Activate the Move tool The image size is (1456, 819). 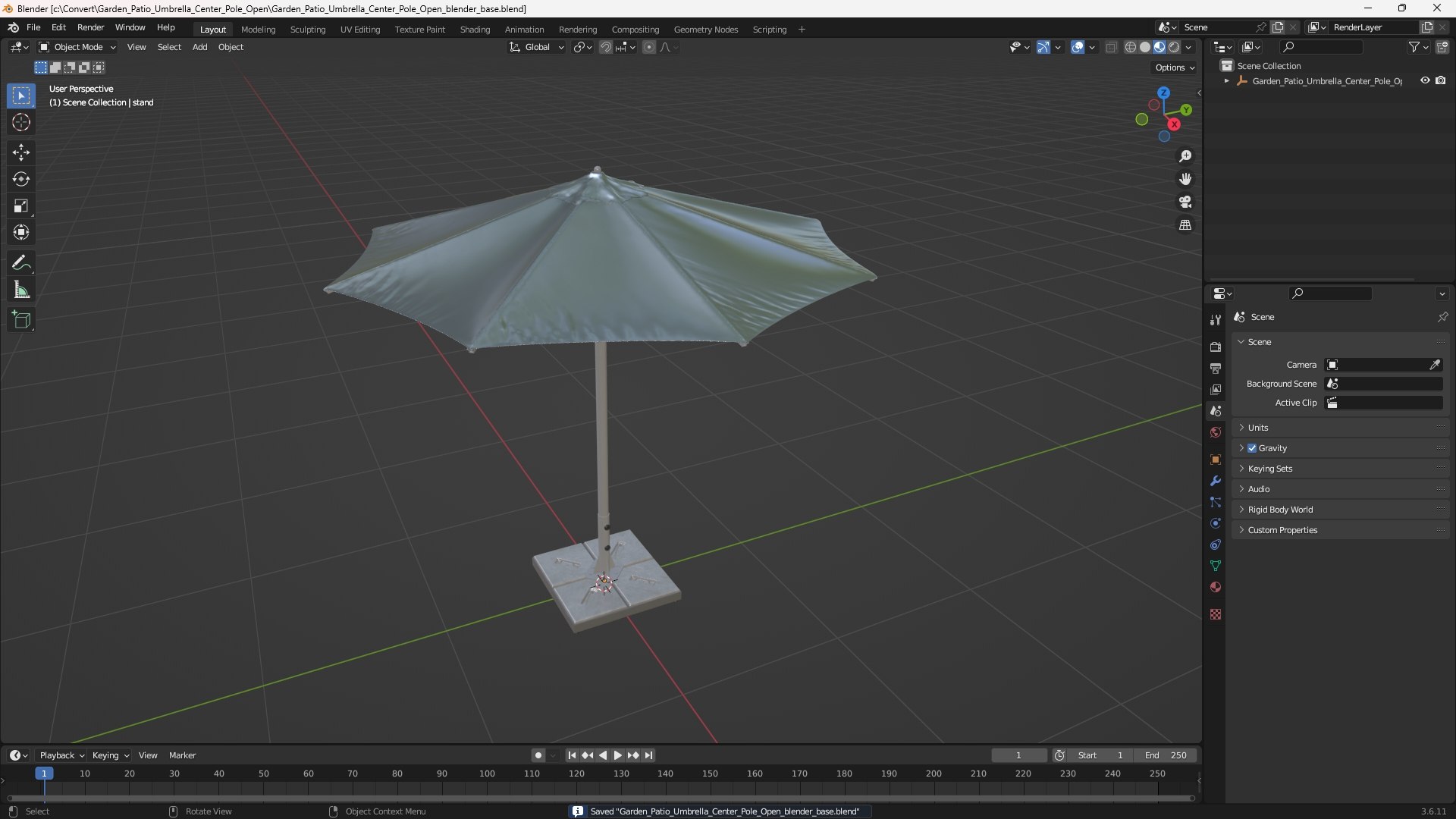(x=21, y=152)
